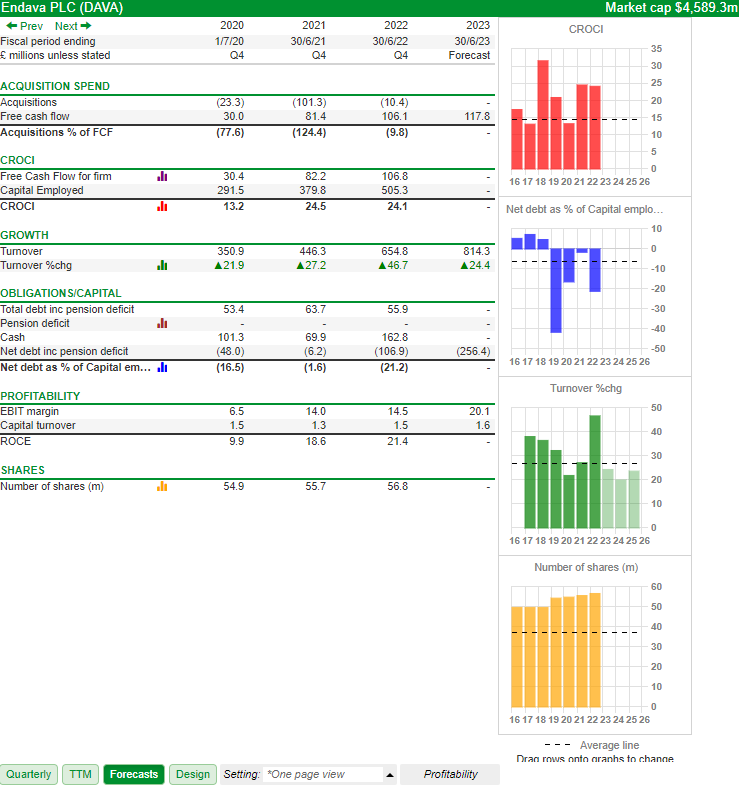The image size is (739, 785).
Task: Click the 2021 column header
Action: pyautogui.click(x=314, y=26)
